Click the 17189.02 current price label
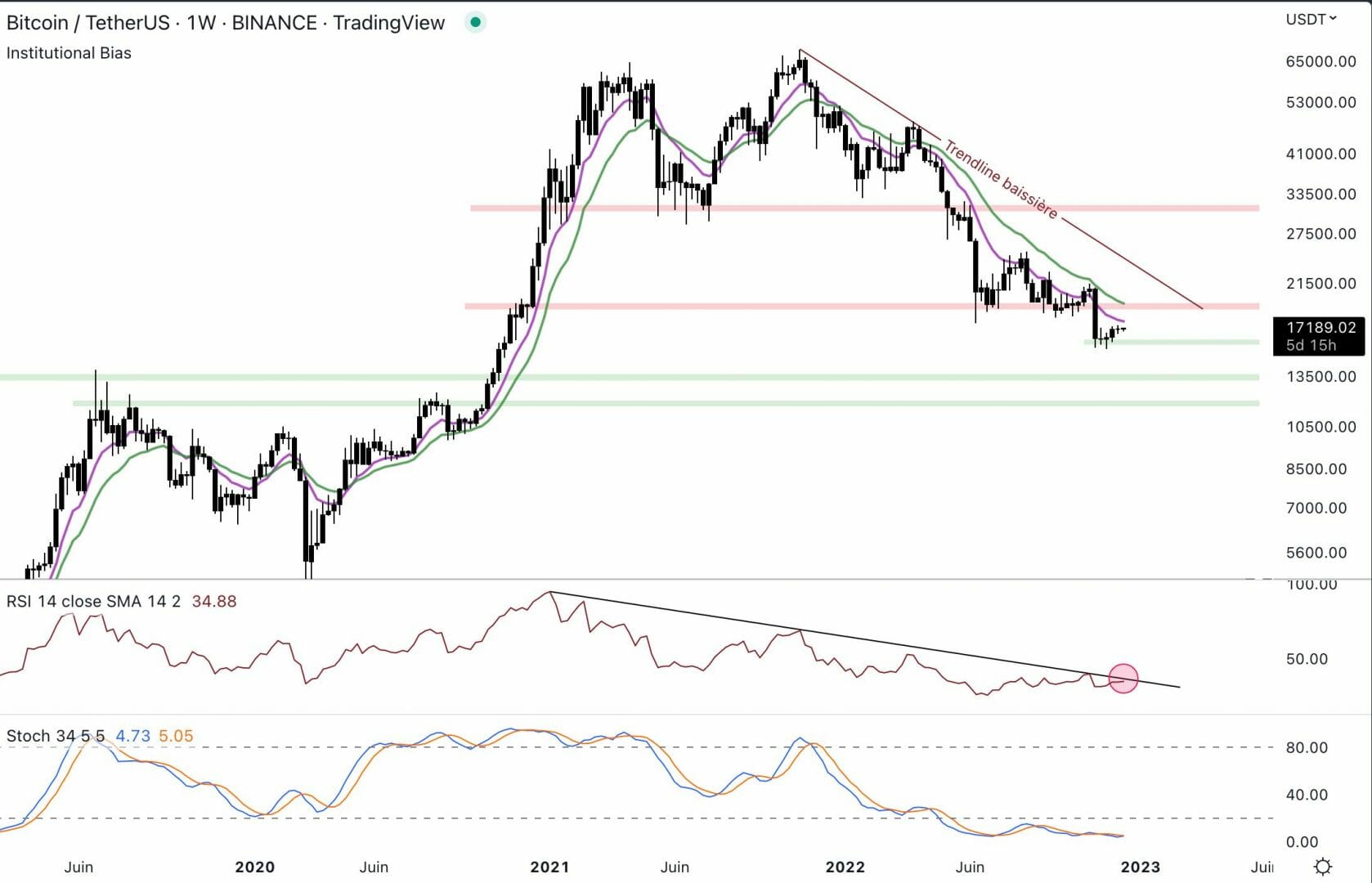The image size is (1372, 883). click(x=1320, y=328)
